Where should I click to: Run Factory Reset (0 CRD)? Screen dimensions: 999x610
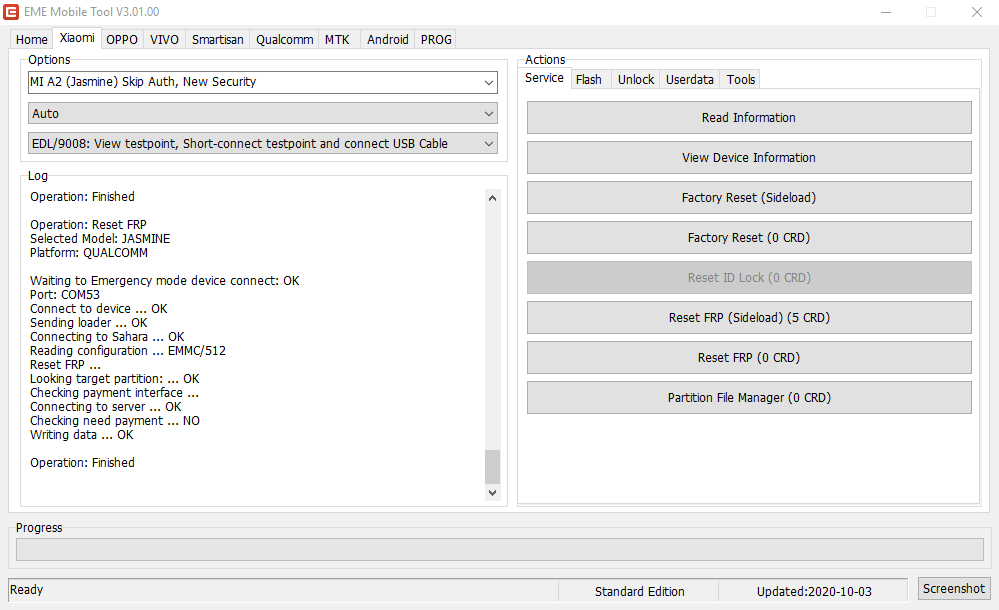coord(749,238)
